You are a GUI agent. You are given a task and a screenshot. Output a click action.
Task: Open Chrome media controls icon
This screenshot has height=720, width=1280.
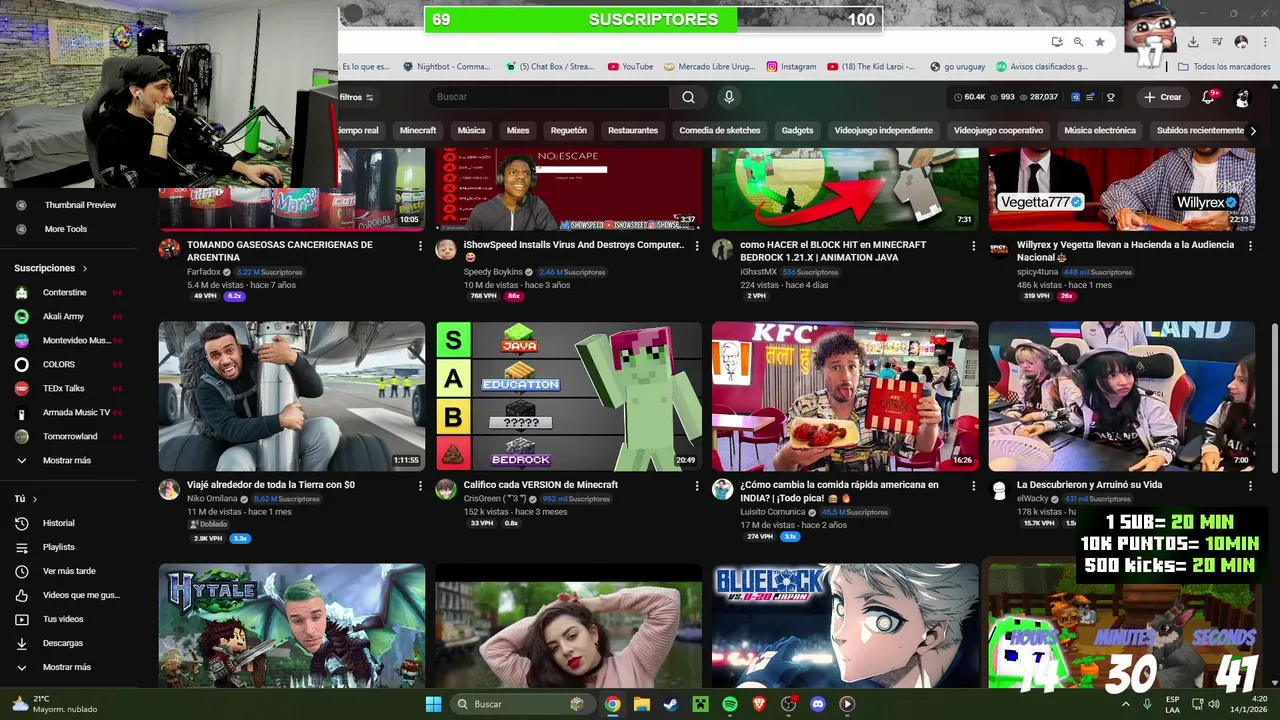point(1217,42)
